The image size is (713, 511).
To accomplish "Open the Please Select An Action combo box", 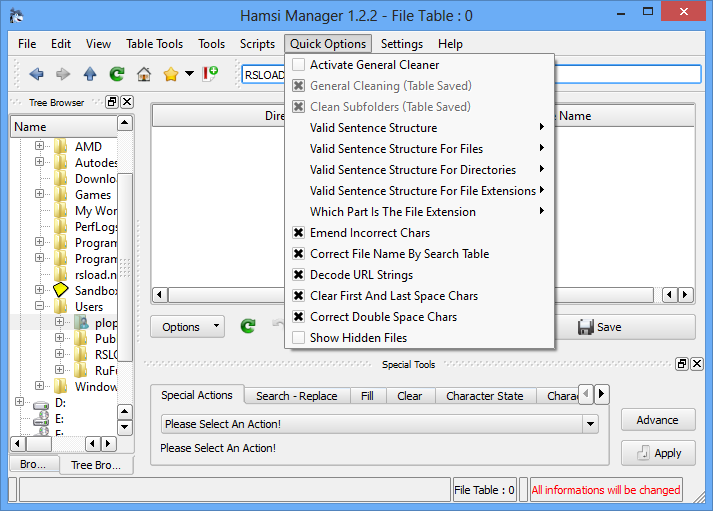I will coord(380,424).
